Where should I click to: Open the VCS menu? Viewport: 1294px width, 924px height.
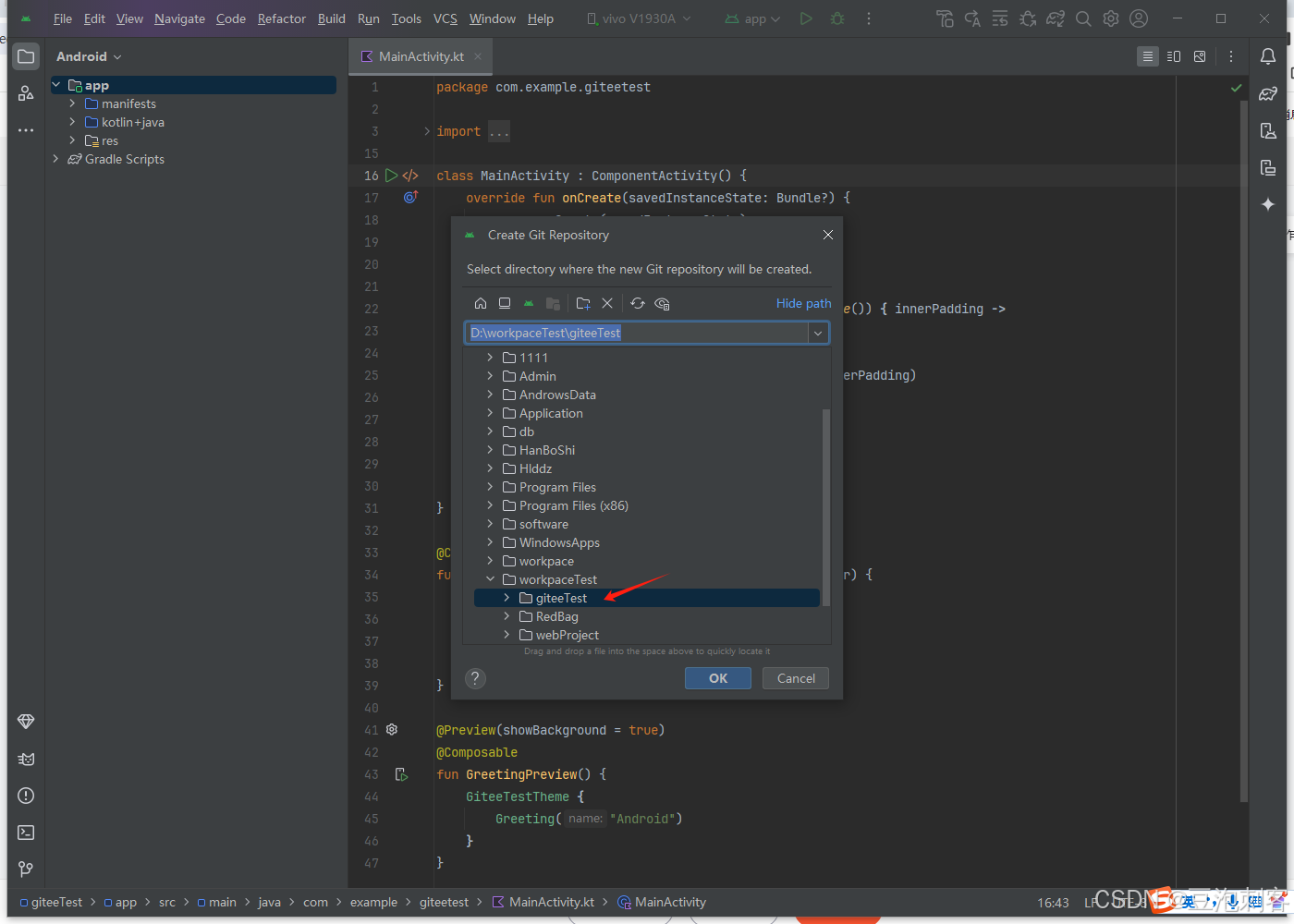coord(445,18)
